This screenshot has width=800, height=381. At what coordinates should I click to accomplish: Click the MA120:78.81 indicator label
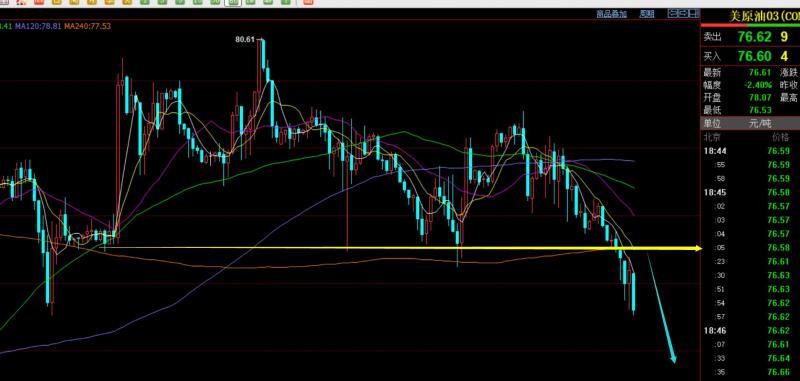pyautogui.click(x=38, y=26)
